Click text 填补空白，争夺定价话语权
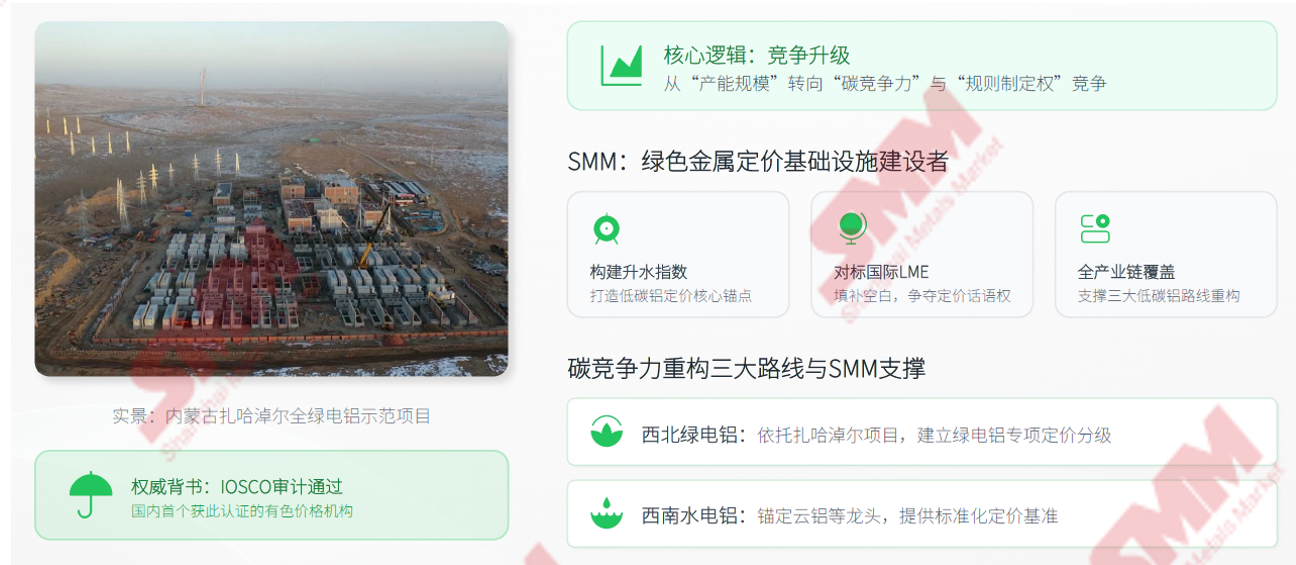This screenshot has width=1296, height=565. tap(922, 296)
